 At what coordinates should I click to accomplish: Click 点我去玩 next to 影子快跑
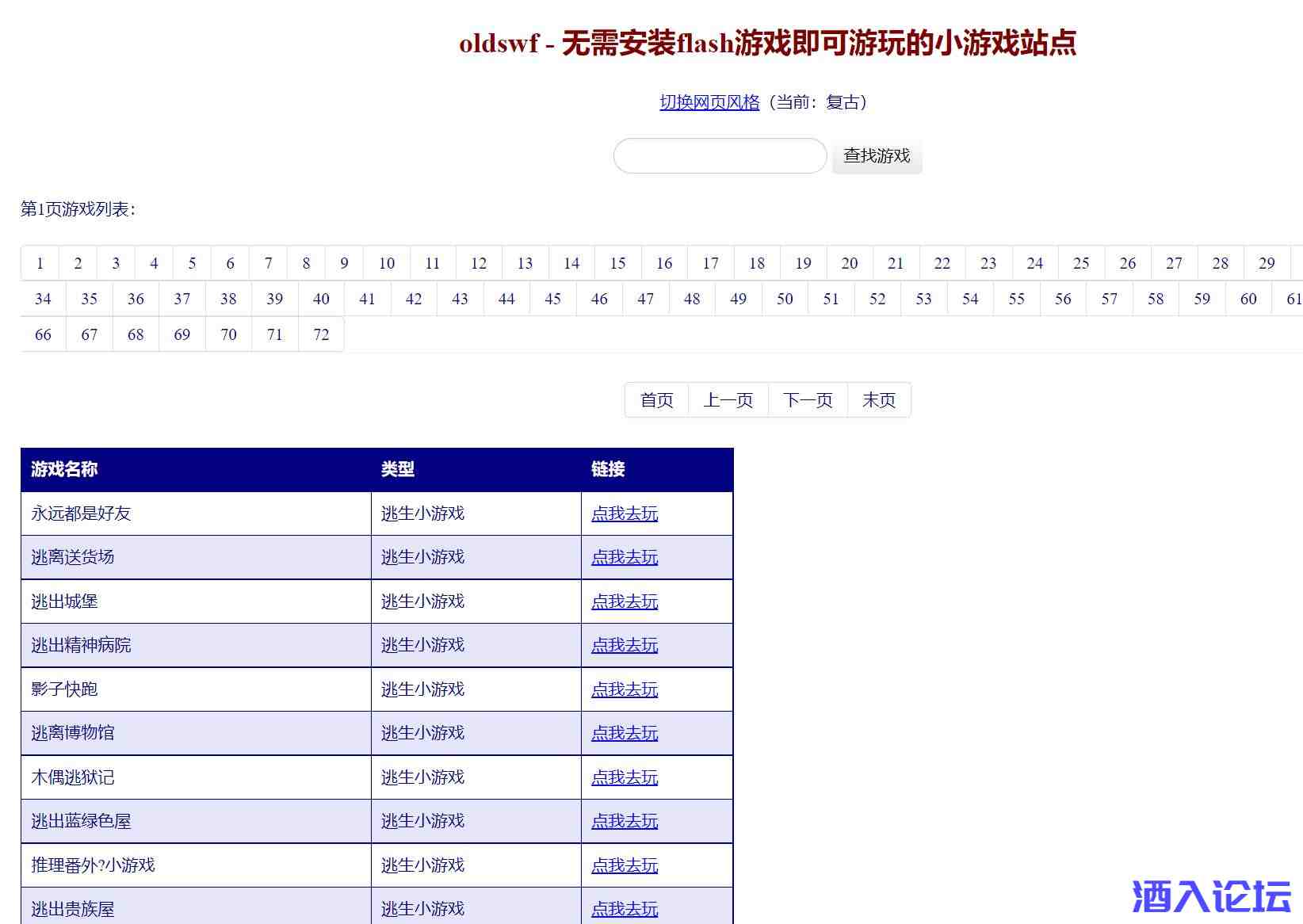click(625, 689)
